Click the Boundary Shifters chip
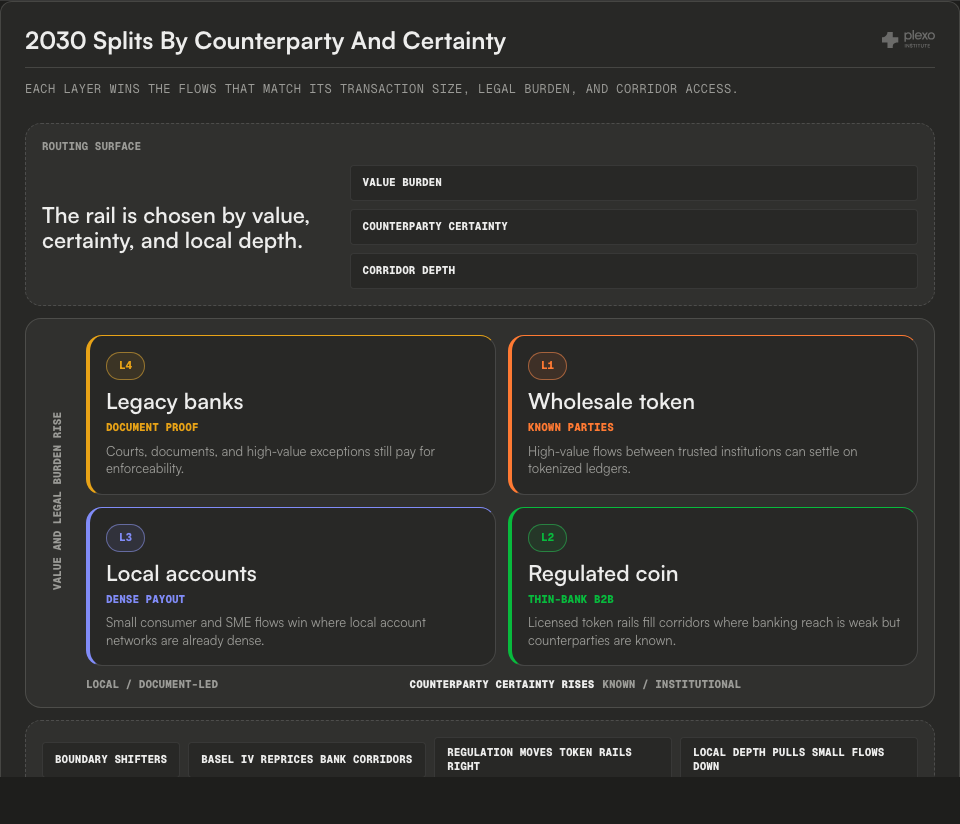The image size is (960, 824). tap(111, 759)
